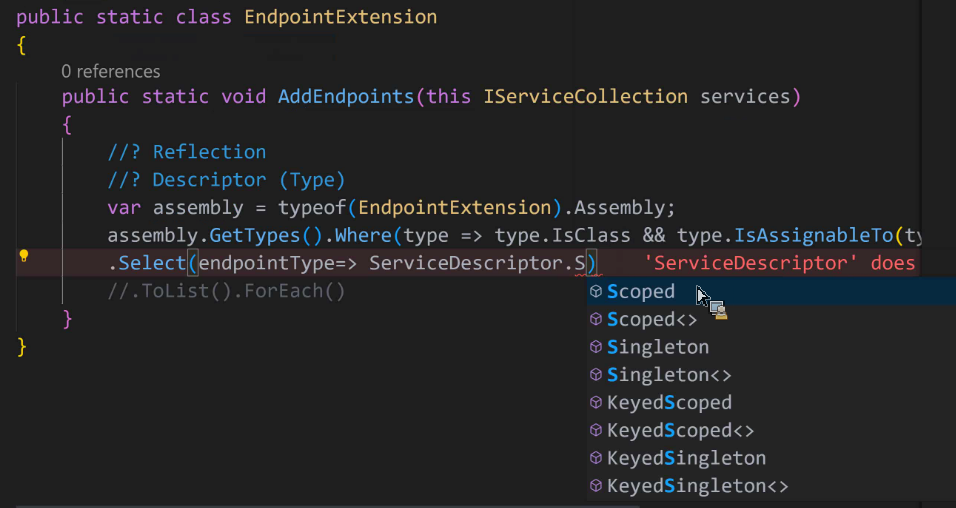
Task: Select Scoped suggestion in autocomplete list
Action: point(641,292)
